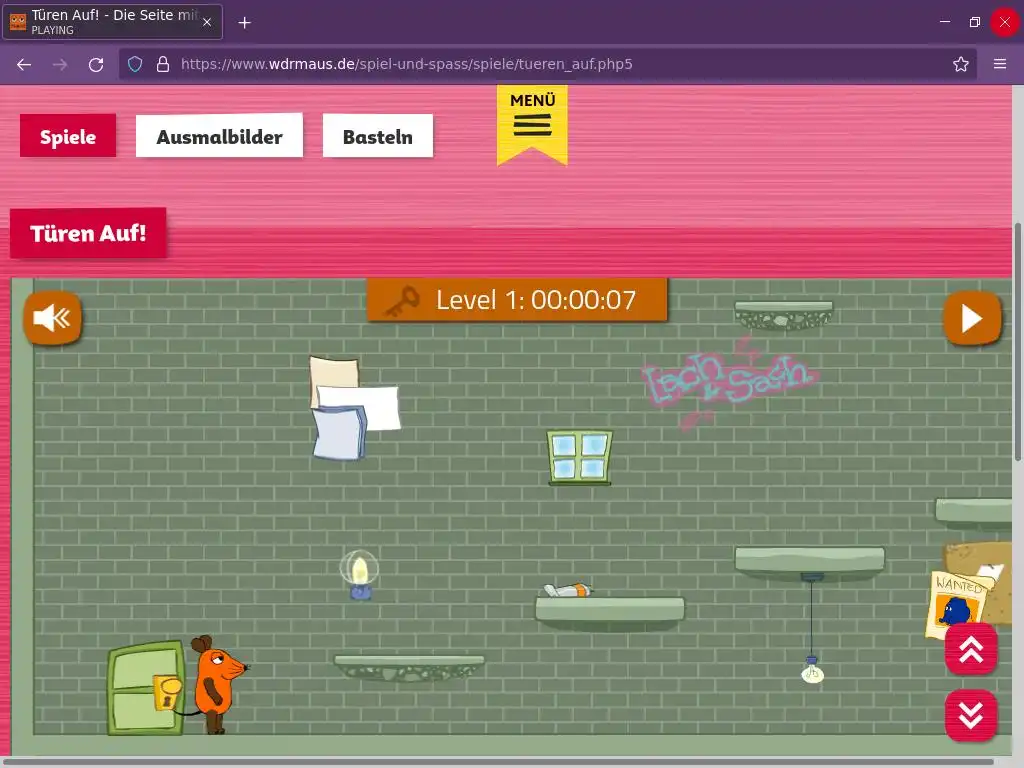Viewport: 1024px width, 768px height.
Task: Click the stack of papers on the wall
Action: 353,408
